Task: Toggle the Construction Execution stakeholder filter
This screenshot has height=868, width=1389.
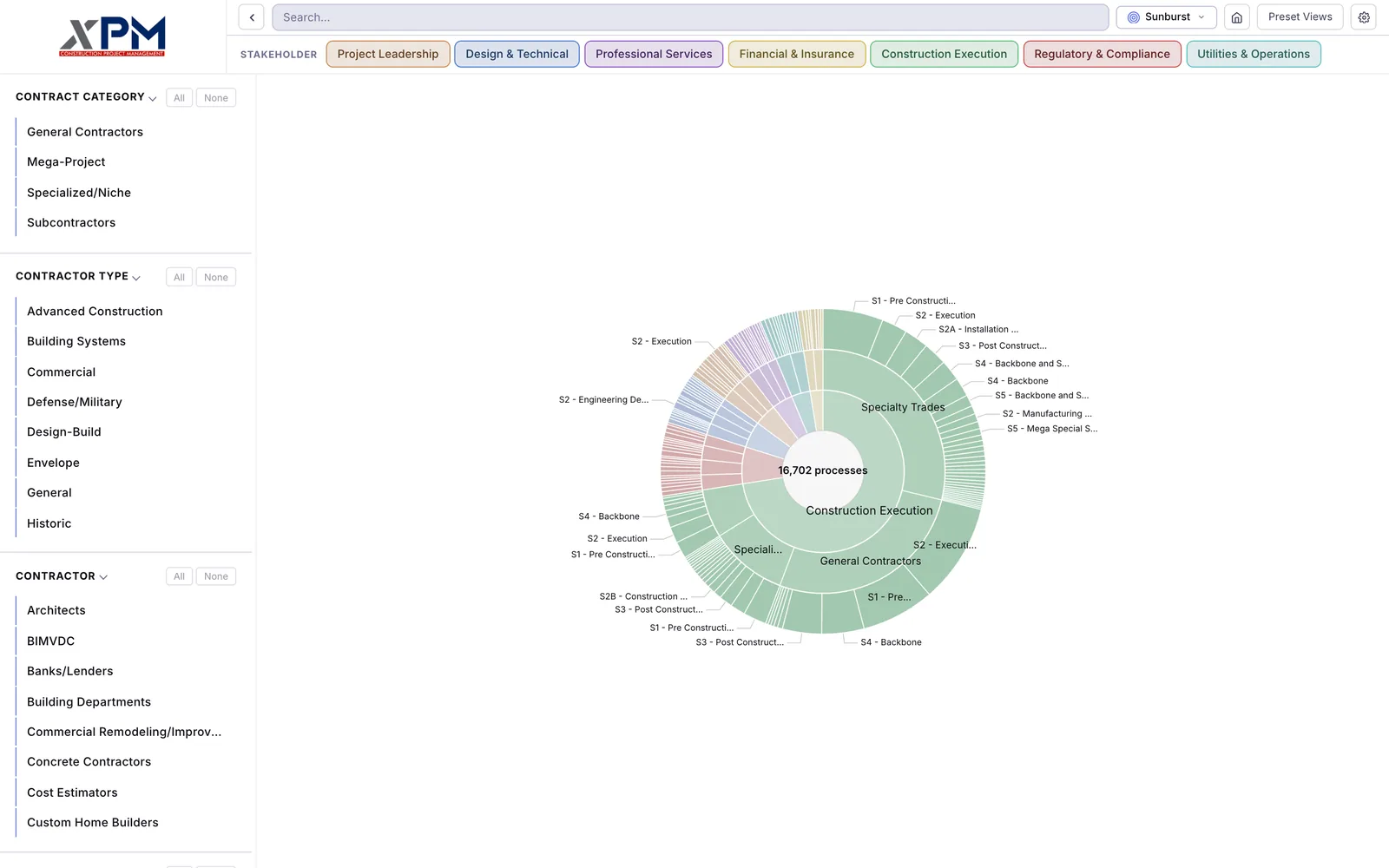Action: (x=944, y=54)
